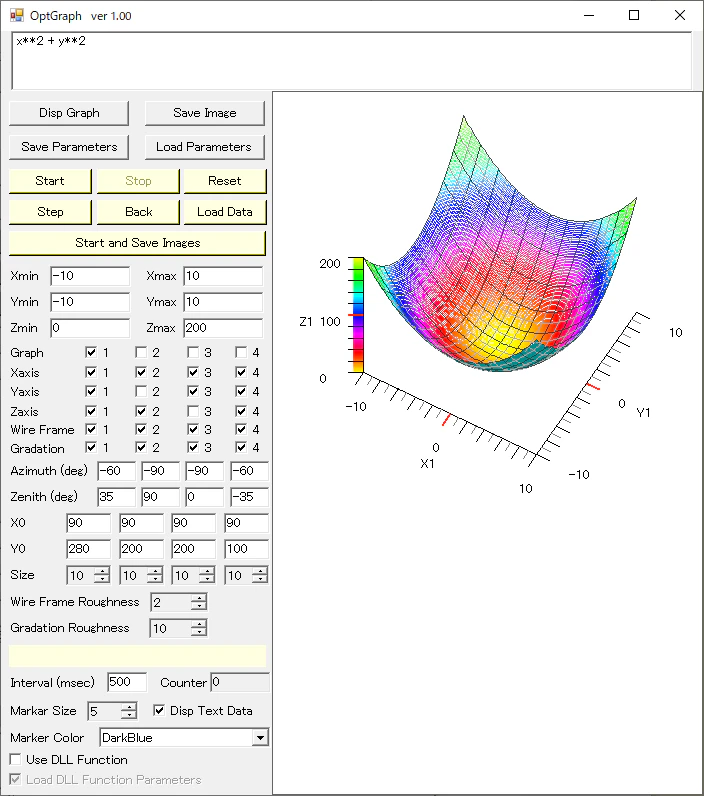Click the Counter field
The height and width of the screenshot is (796, 704).
coord(240,682)
